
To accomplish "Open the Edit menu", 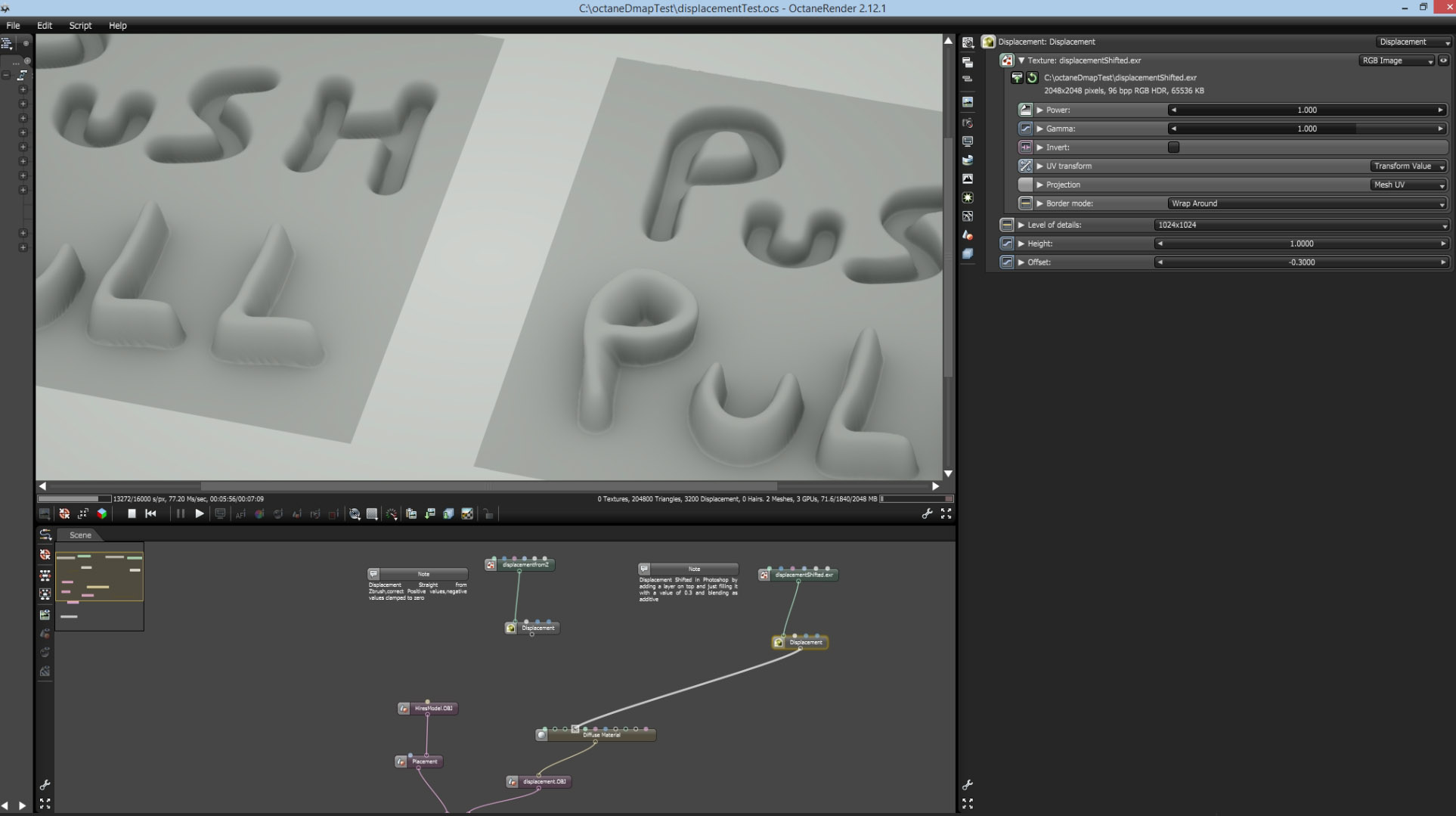I will click(x=45, y=26).
